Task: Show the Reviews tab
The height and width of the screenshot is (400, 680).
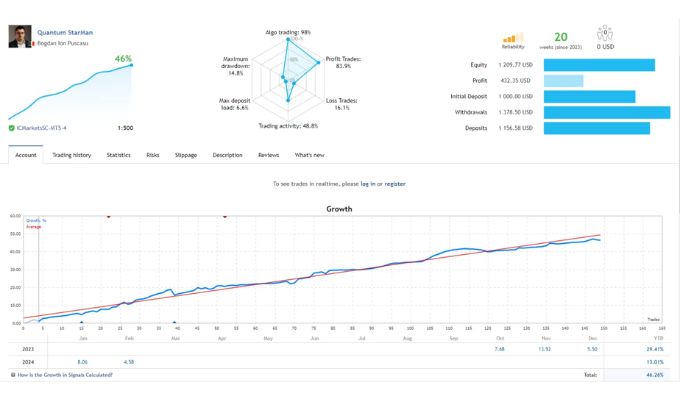Action: 268,155
